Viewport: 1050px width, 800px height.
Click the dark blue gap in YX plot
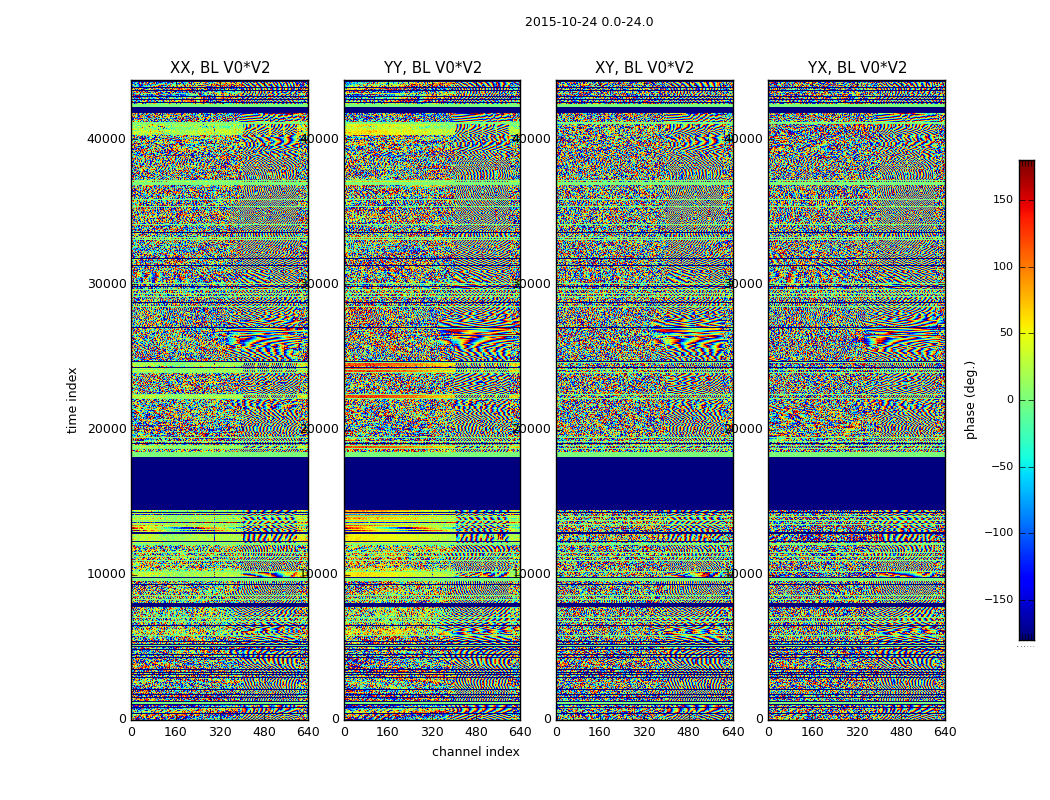(857, 483)
